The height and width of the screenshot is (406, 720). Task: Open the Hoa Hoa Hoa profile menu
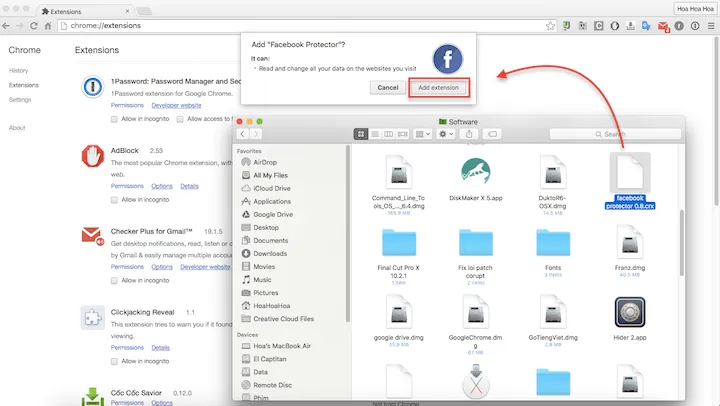694,7
